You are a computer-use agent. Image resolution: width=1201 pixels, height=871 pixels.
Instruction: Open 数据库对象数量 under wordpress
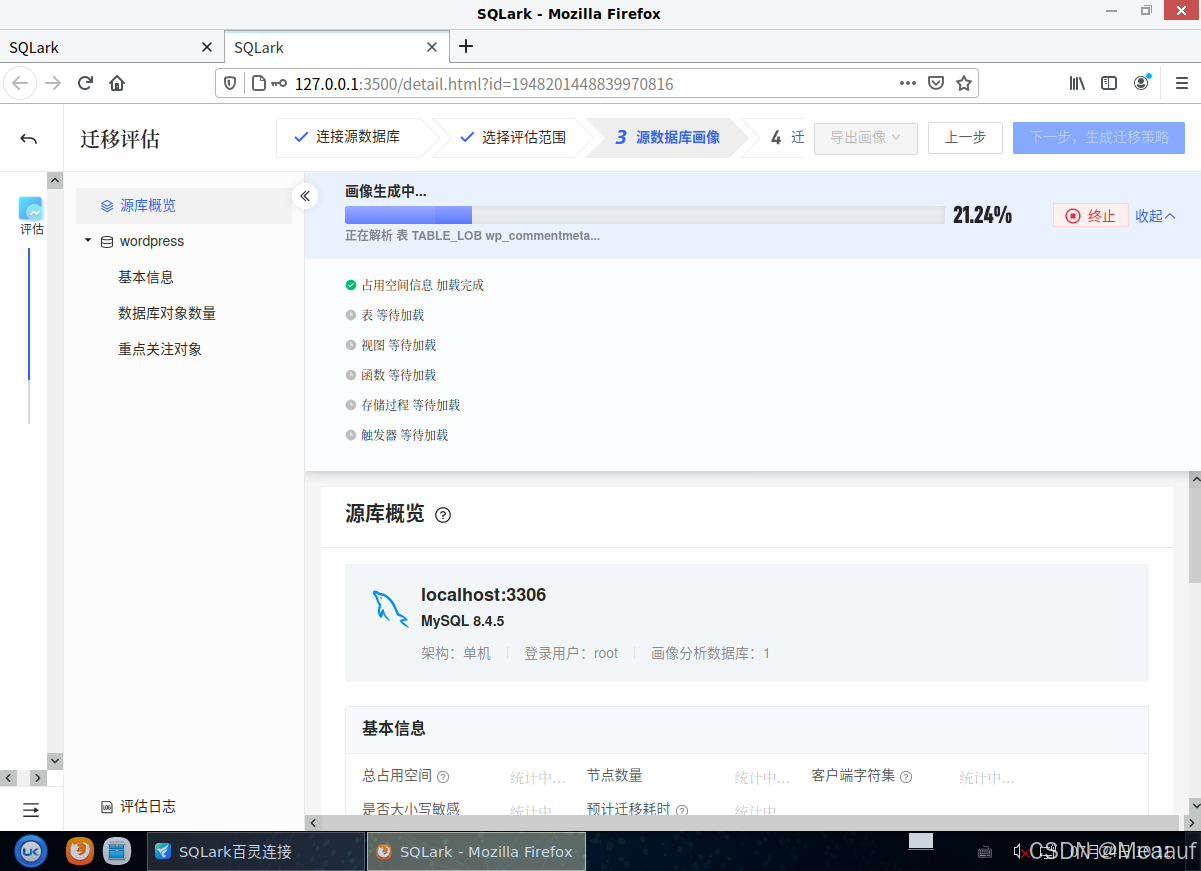[x=167, y=313]
